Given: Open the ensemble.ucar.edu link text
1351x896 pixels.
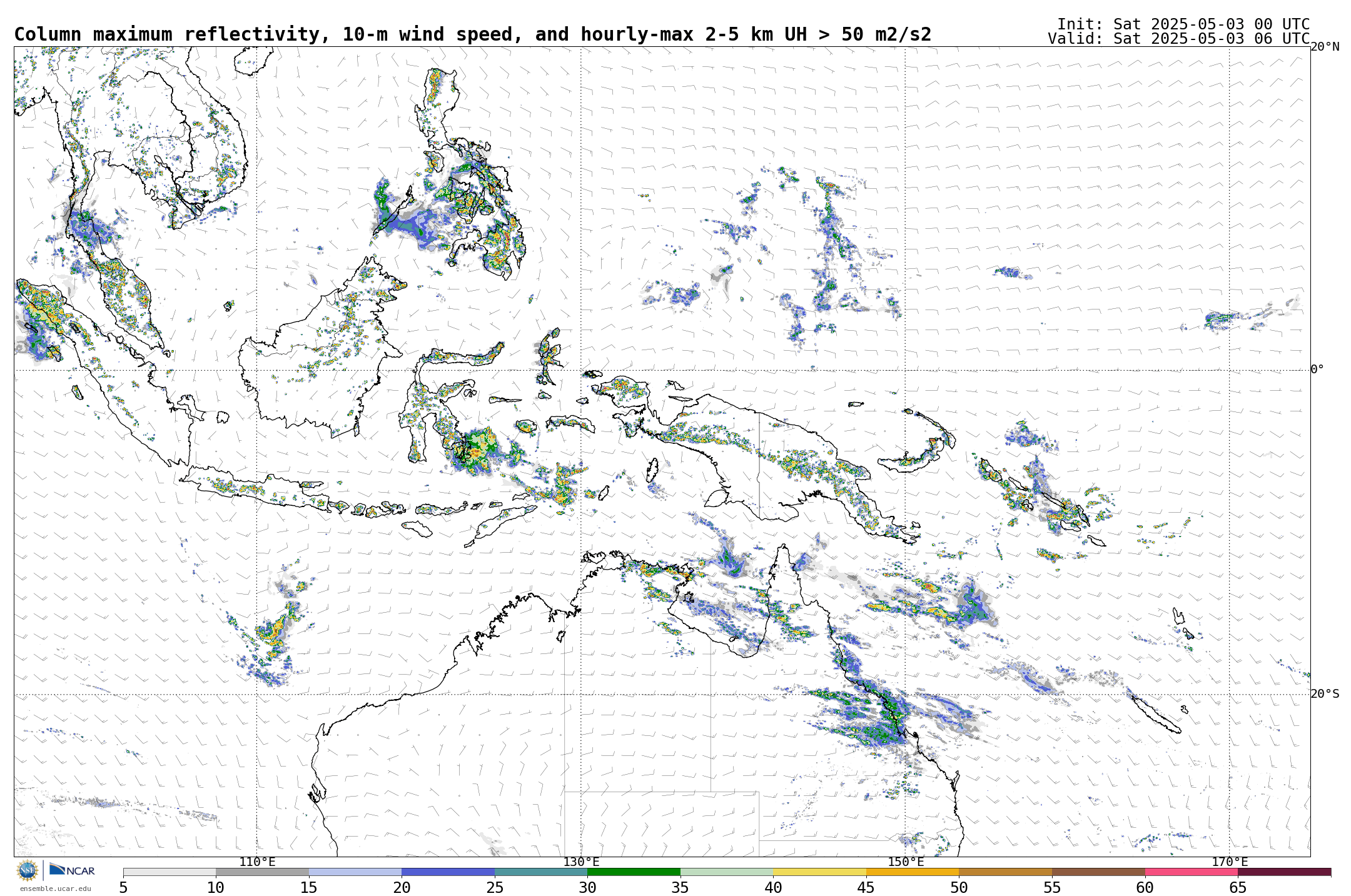Looking at the screenshot, I should tap(55, 888).
